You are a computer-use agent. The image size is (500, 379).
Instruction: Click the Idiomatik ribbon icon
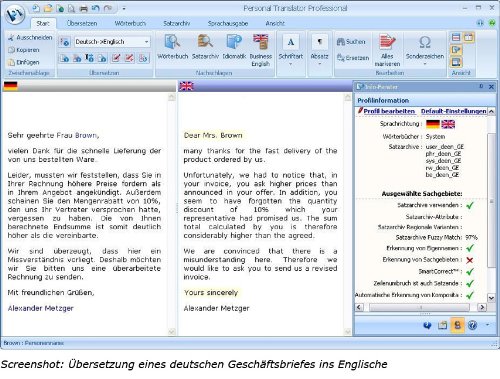pyautogui.click(x=234, y=42)
